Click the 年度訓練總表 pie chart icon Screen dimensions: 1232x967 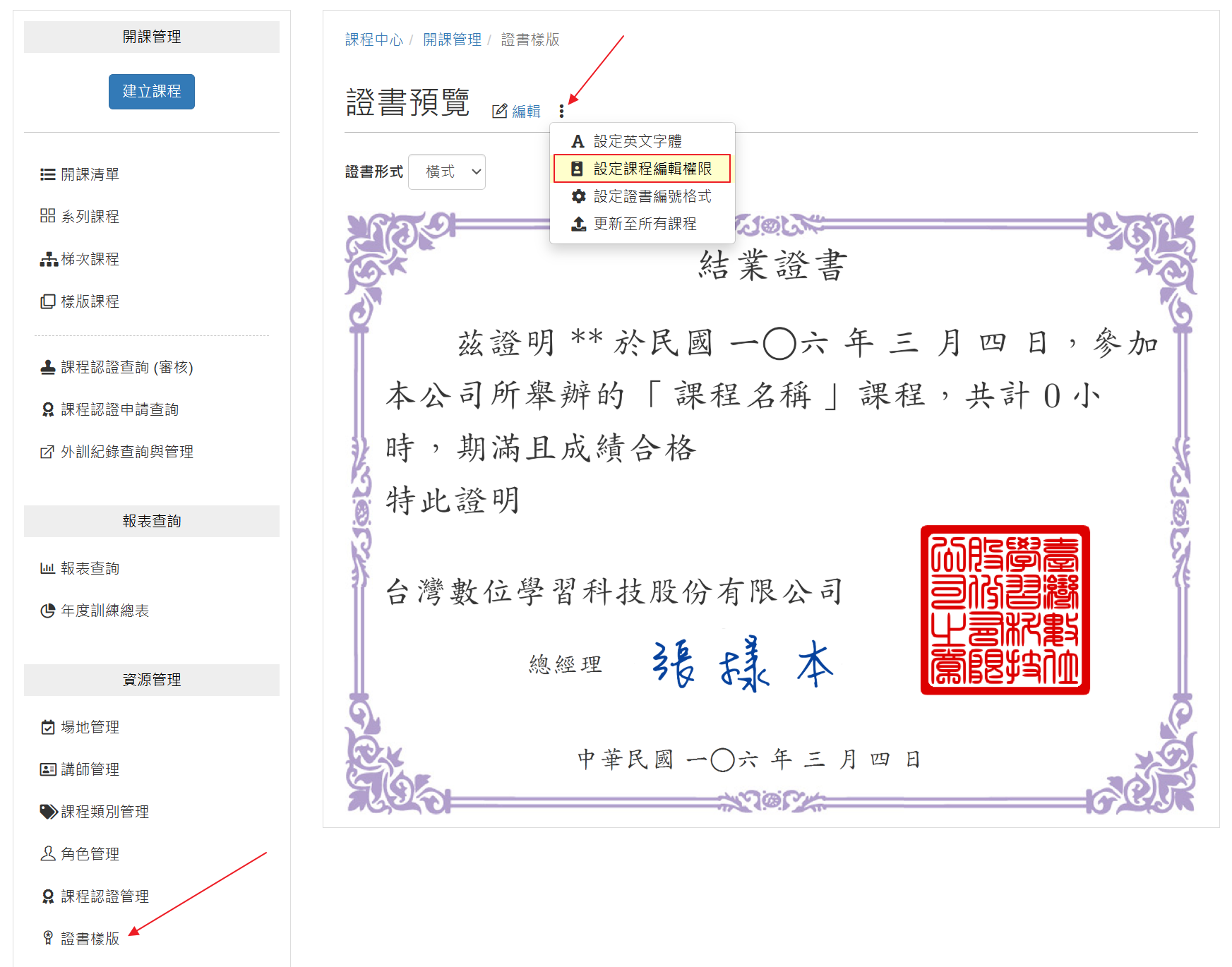tap(48, 611)
